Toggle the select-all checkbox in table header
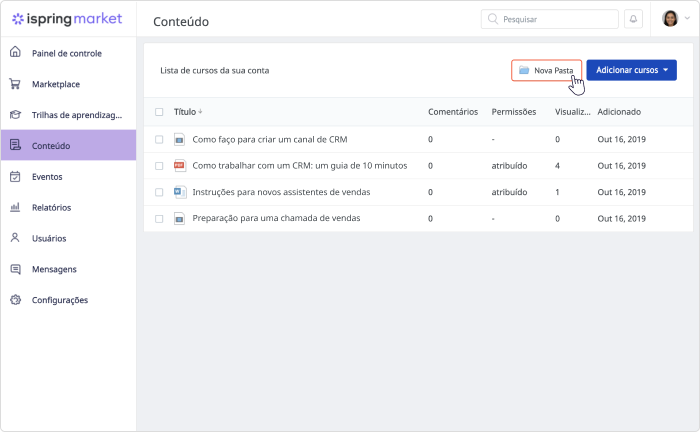The width and height of the screenshot is (700, 432). point(159,112)
